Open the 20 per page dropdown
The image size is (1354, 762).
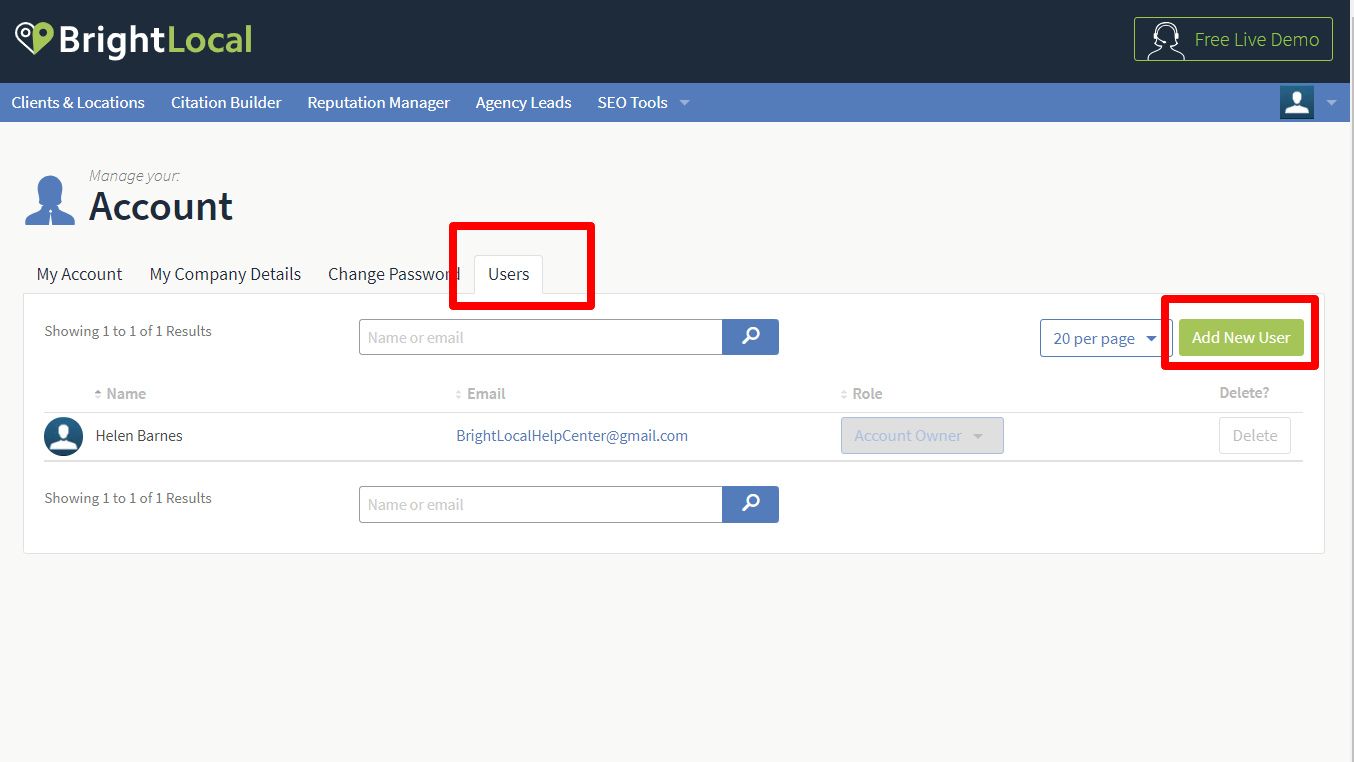pos(1106,338)
